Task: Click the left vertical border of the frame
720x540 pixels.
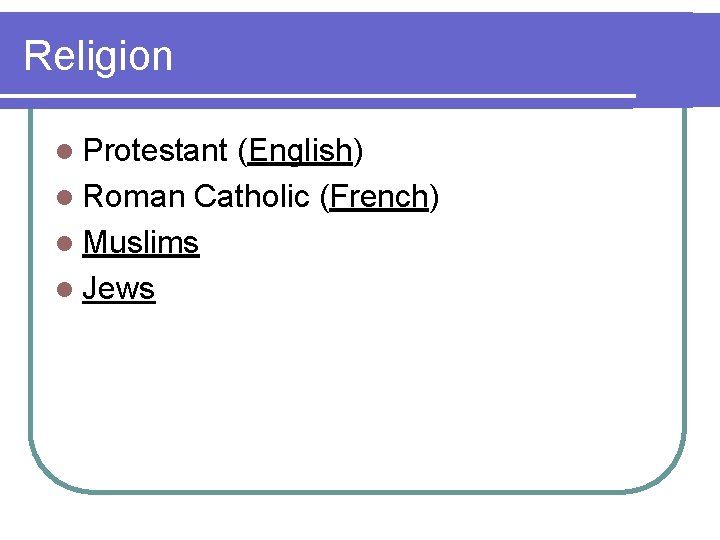Action: (30, 300)
